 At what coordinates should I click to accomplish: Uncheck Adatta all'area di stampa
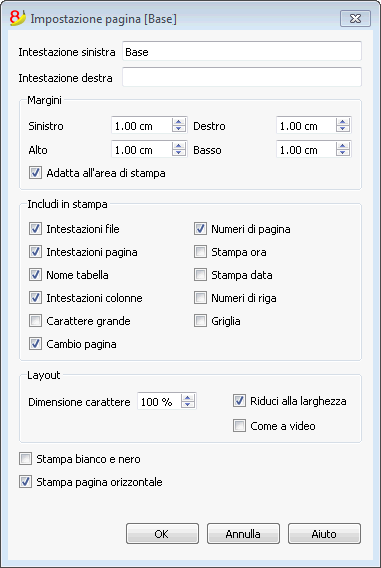pyautogui.click(x=35, y=173)
